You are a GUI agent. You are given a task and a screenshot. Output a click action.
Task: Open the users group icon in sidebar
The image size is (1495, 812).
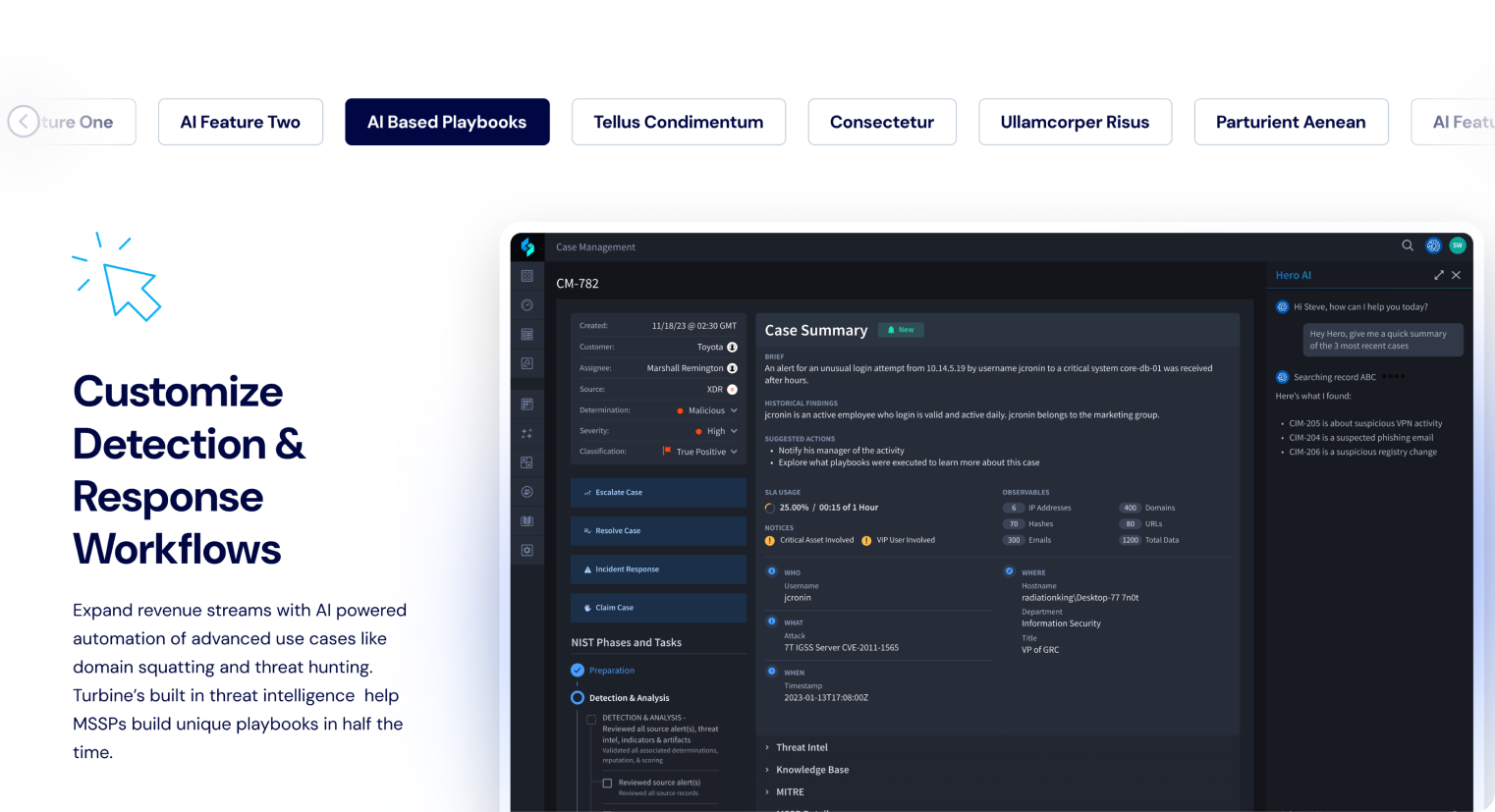pos(527,492)
